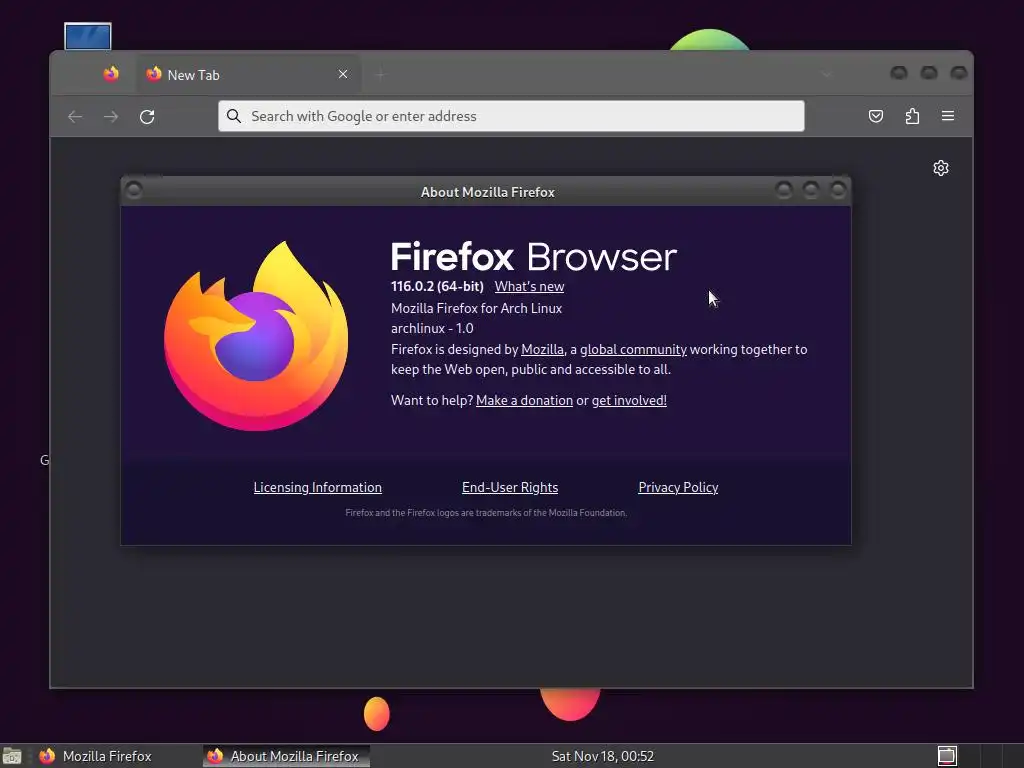Click the Firefox View icon in tab bar

coord(111,74)
